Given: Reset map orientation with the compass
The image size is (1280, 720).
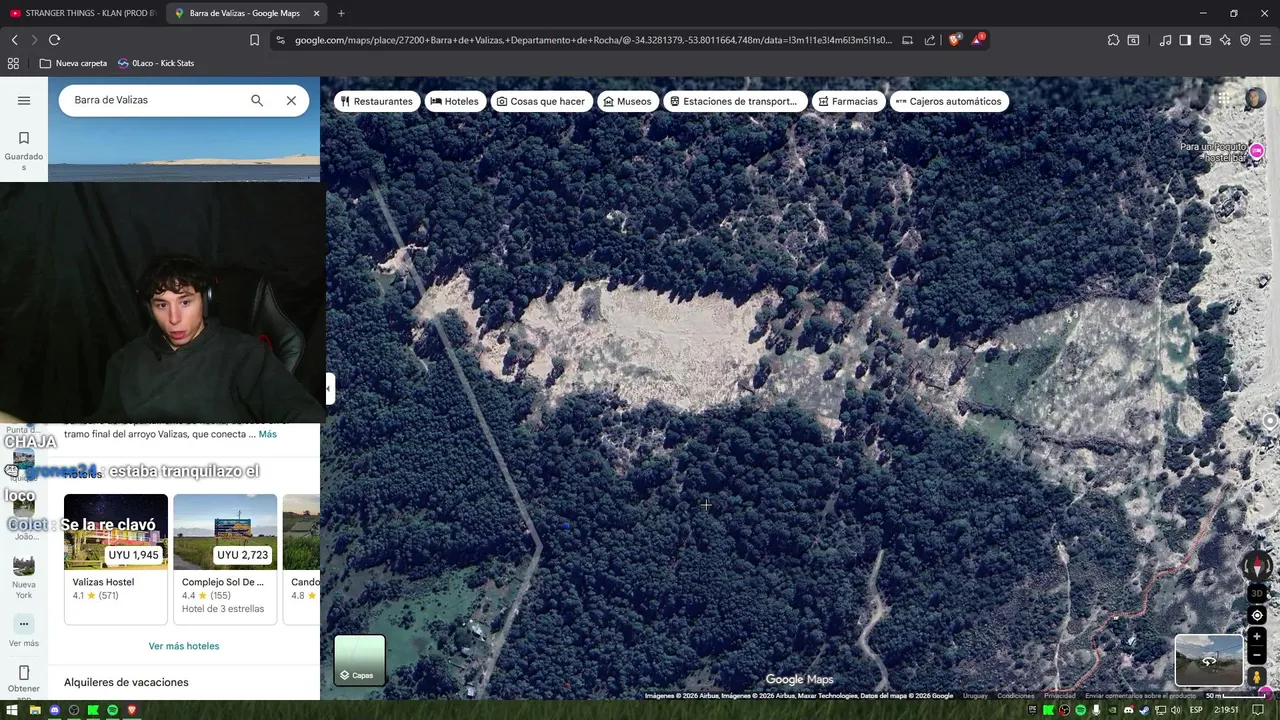Looking at the screenshot, I should (1257, 567).
